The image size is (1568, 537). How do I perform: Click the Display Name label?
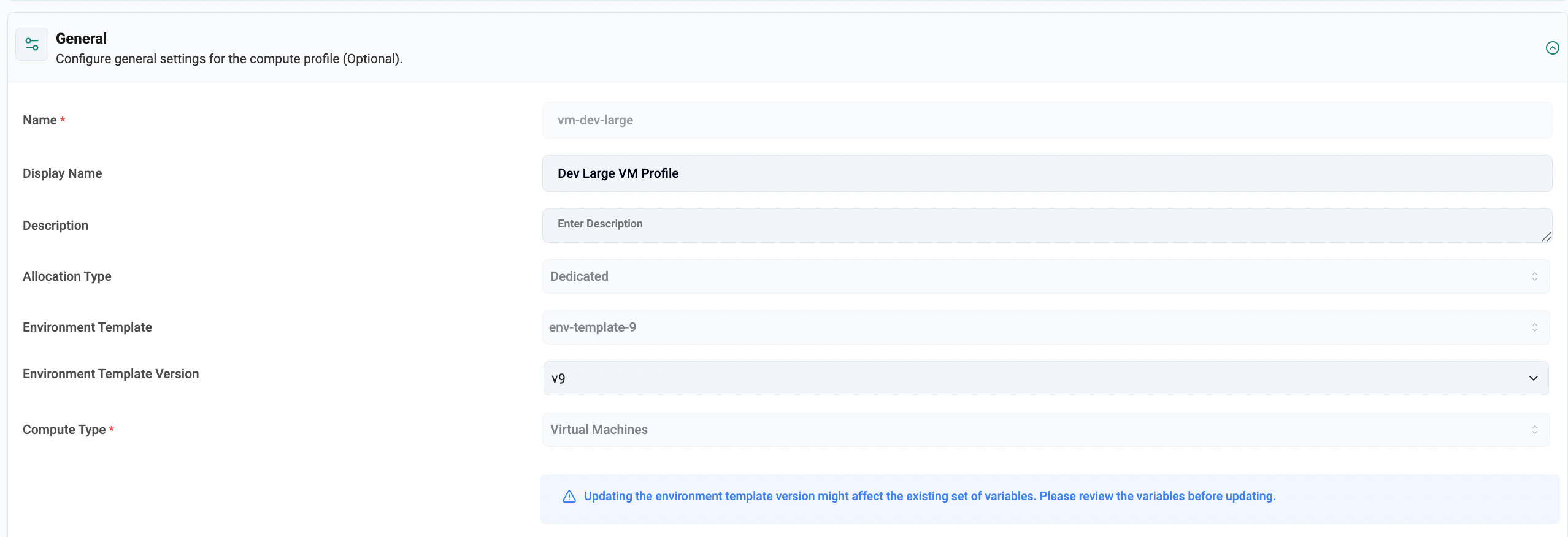(62, 173)
